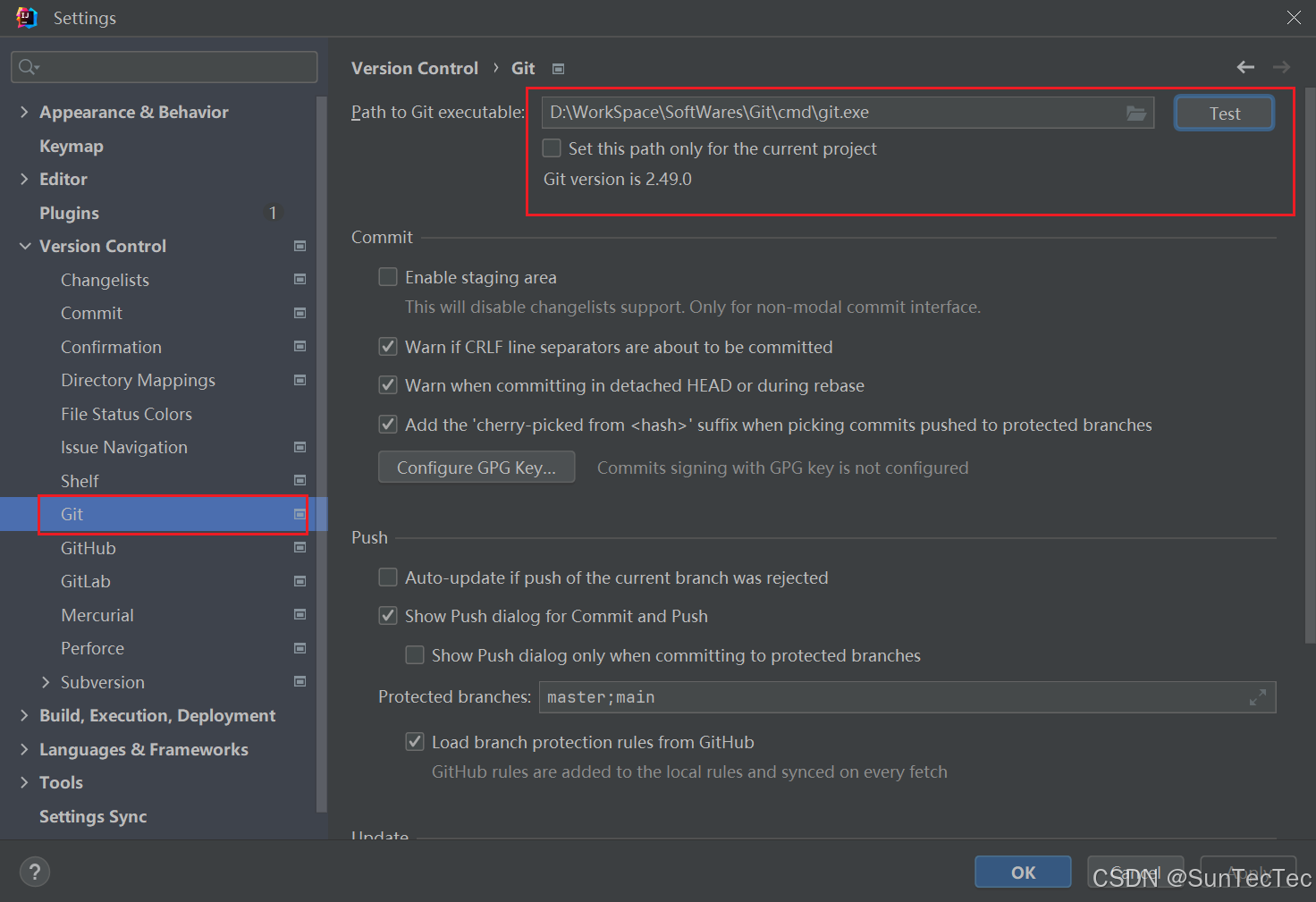
Task: Select the Mercurial settings entry
Action: [97, 615]
